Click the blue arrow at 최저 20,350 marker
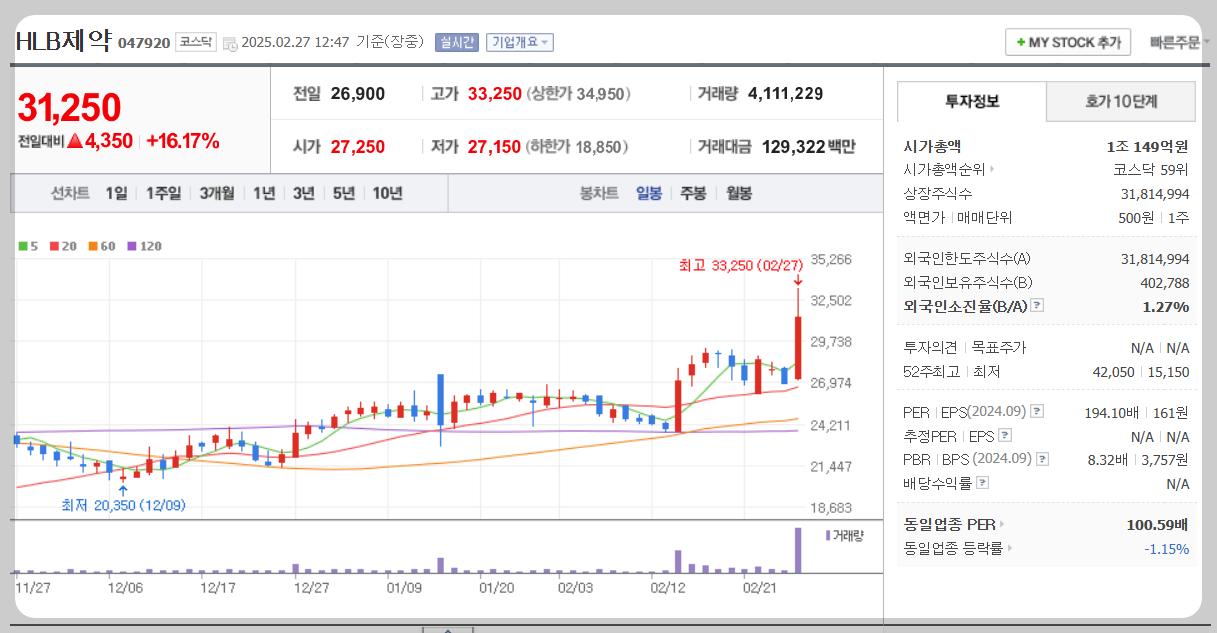The image size is (1217, 633). [x=122, y=489]
